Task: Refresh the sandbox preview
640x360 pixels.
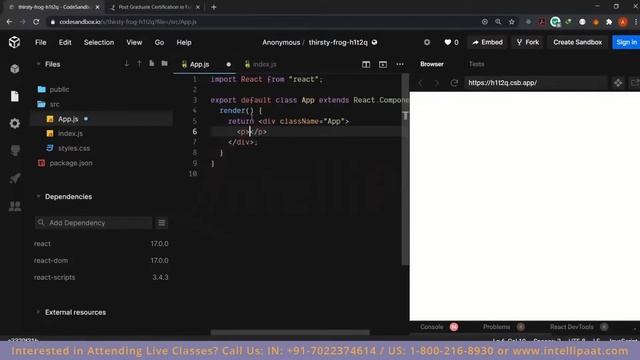Action: 454,83
